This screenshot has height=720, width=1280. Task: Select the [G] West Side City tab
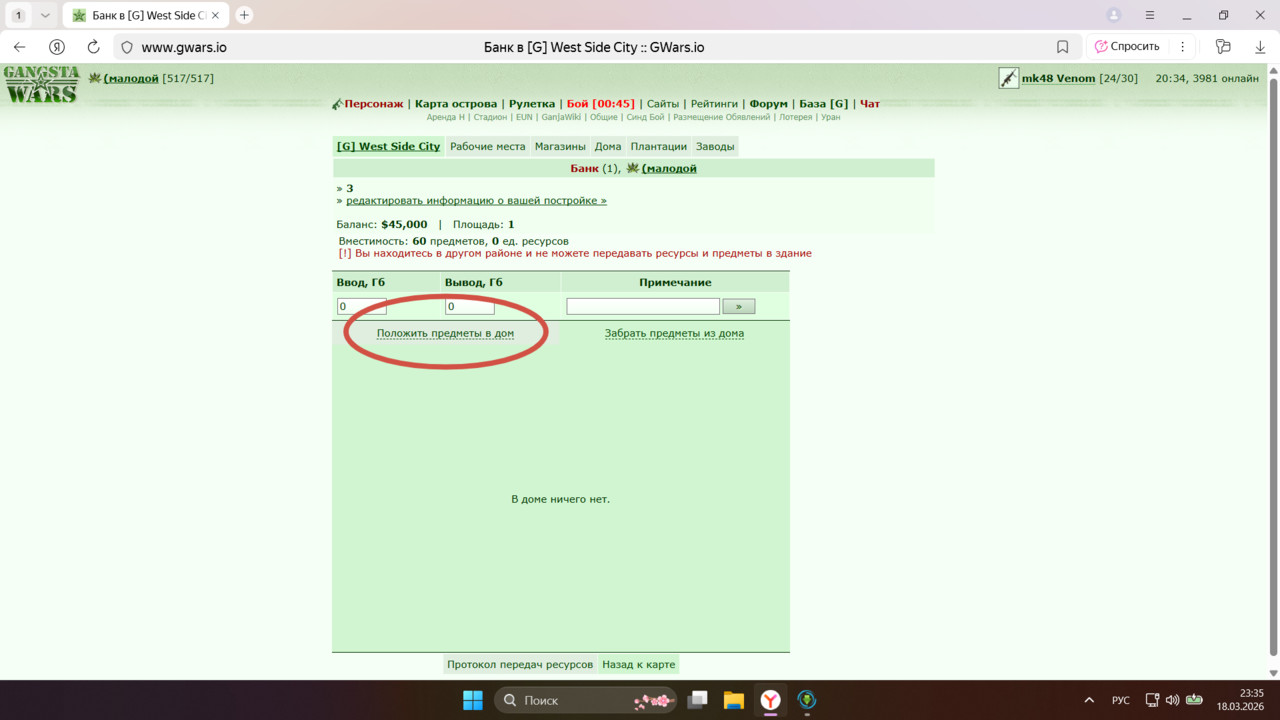coord(388,146)
